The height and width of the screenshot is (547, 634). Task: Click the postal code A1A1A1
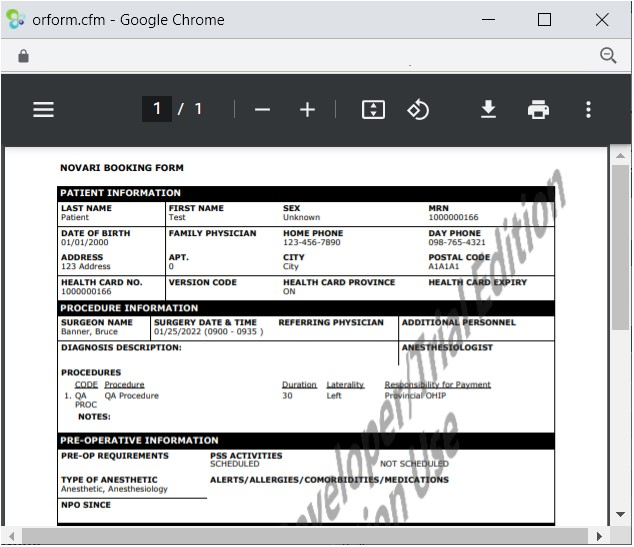(x=444, y=266)
